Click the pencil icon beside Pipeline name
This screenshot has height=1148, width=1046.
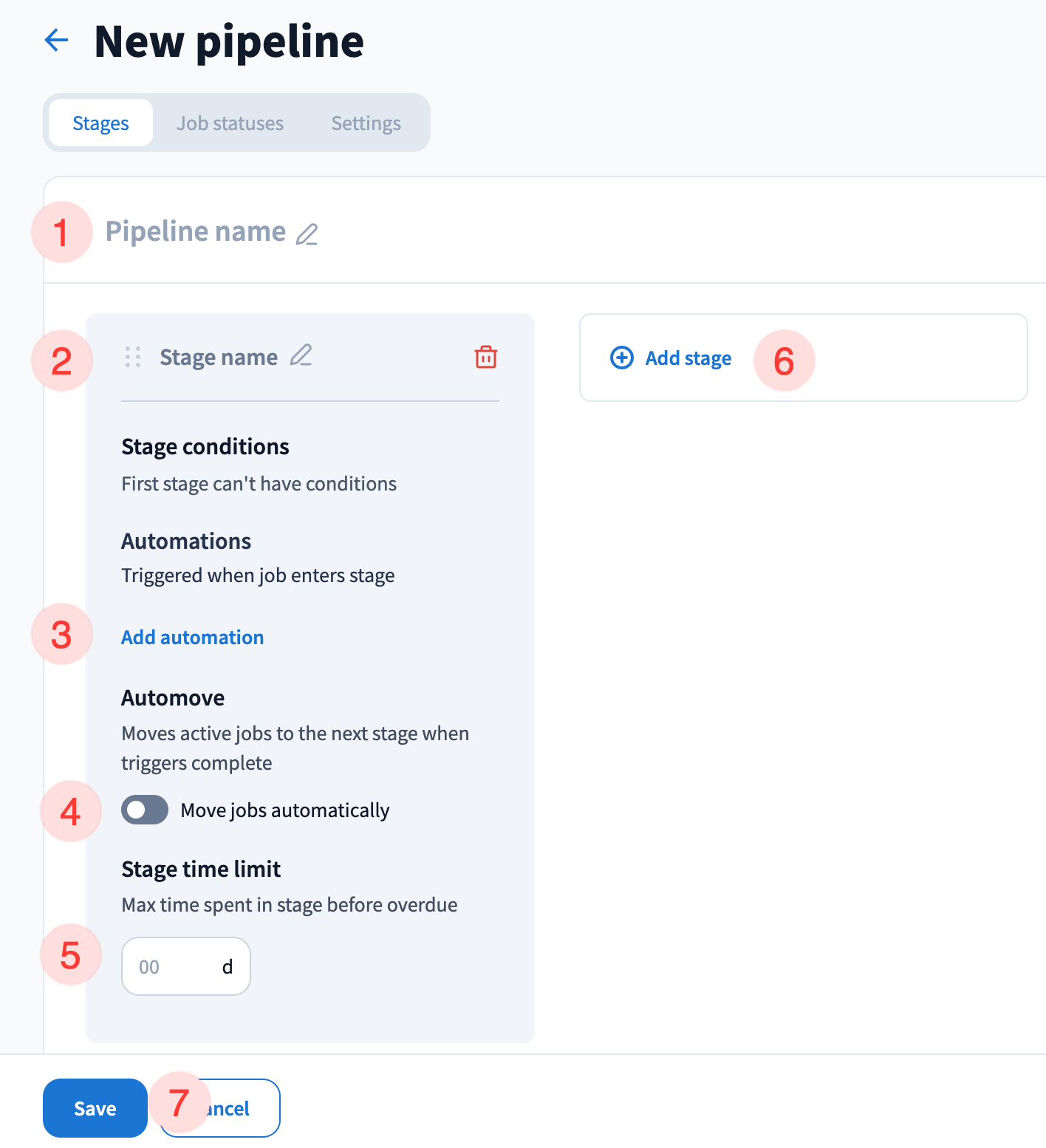coord(307,233)
